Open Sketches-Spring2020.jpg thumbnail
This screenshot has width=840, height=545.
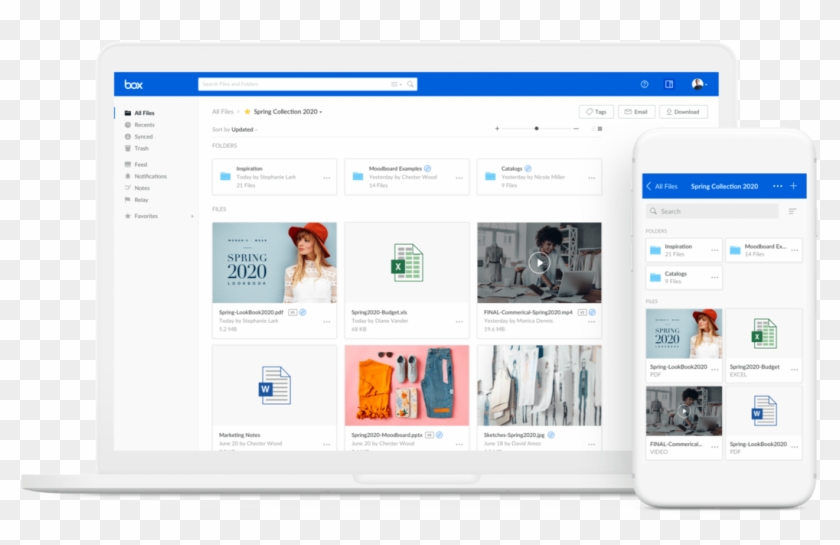point(539,385)
